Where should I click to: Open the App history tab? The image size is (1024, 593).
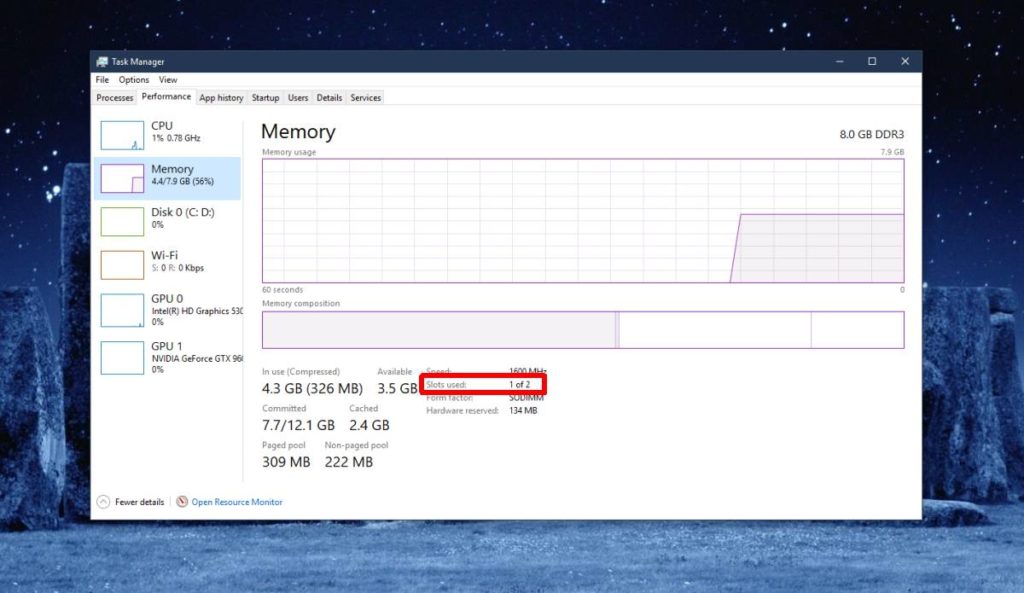tap(221, 97)
